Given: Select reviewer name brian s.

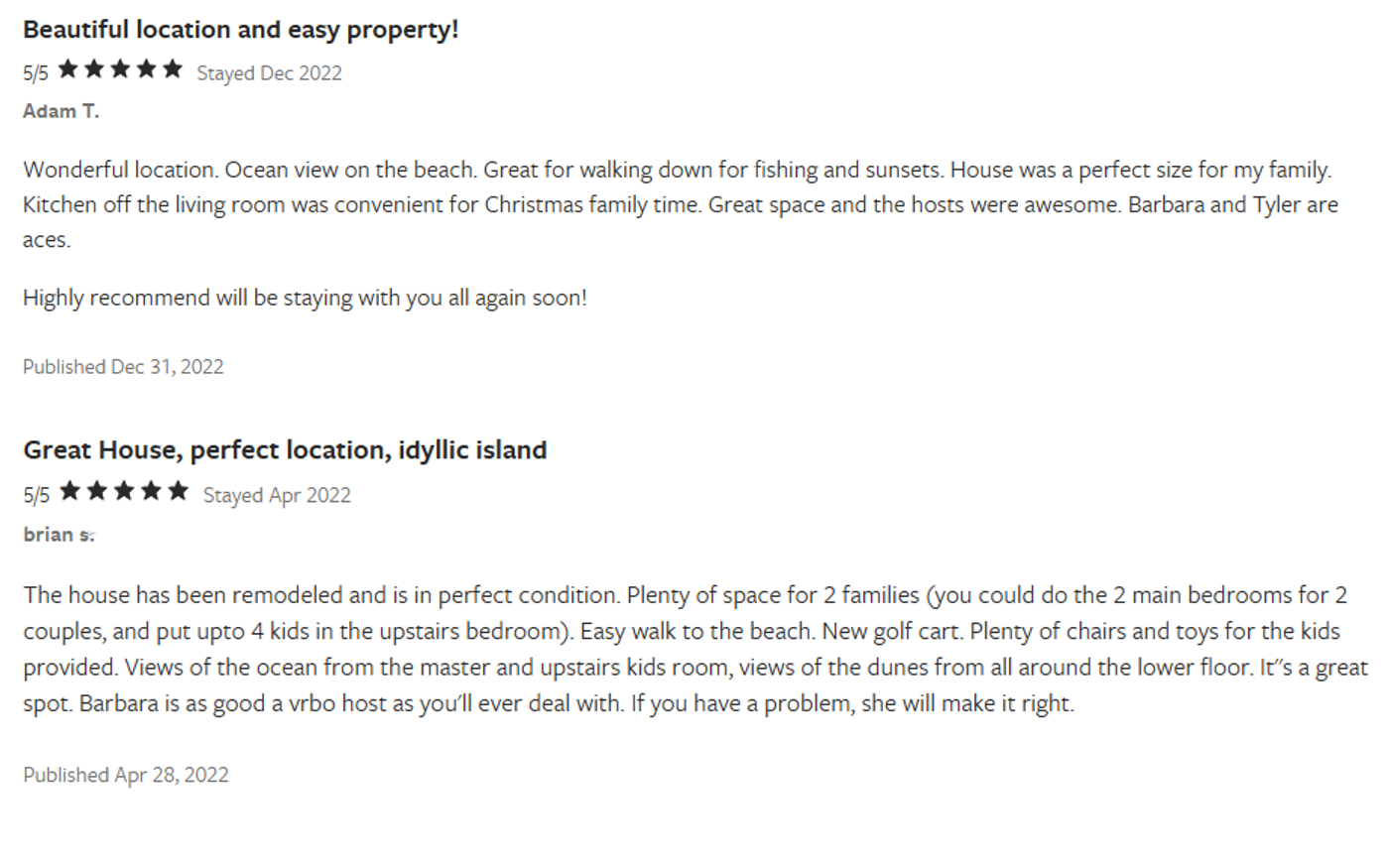Looking at the screenshot, I should pos(59,535).
